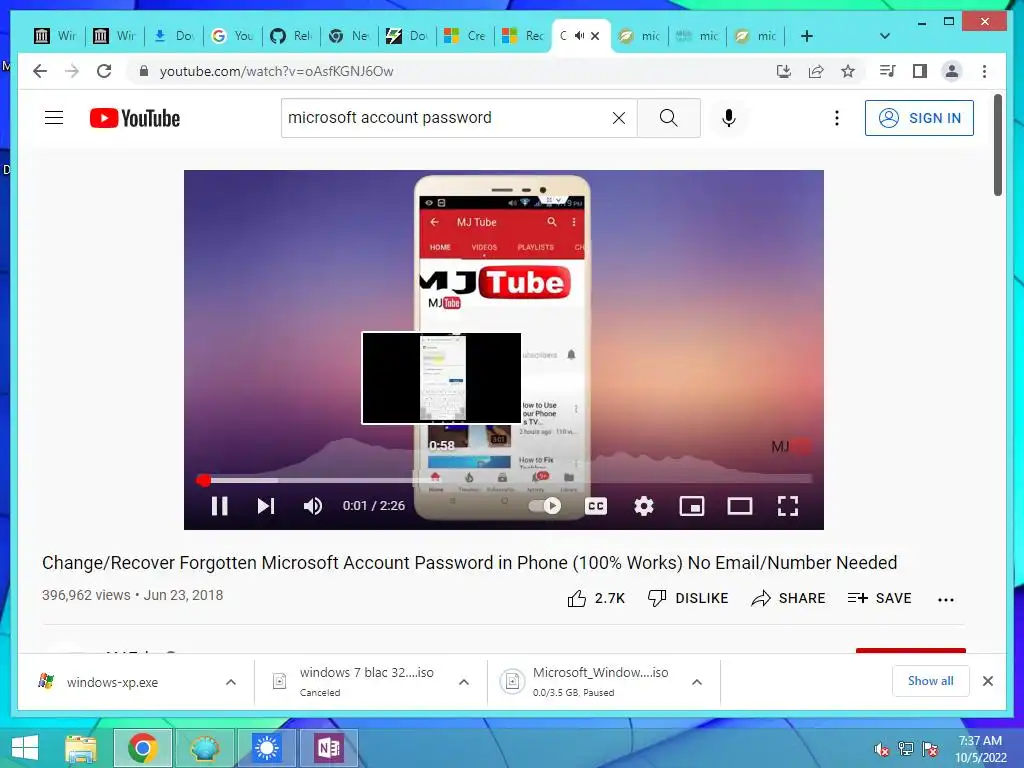Switch to the first 'Wir' tab
The image size is (1024, 768).
click(56, 36)
